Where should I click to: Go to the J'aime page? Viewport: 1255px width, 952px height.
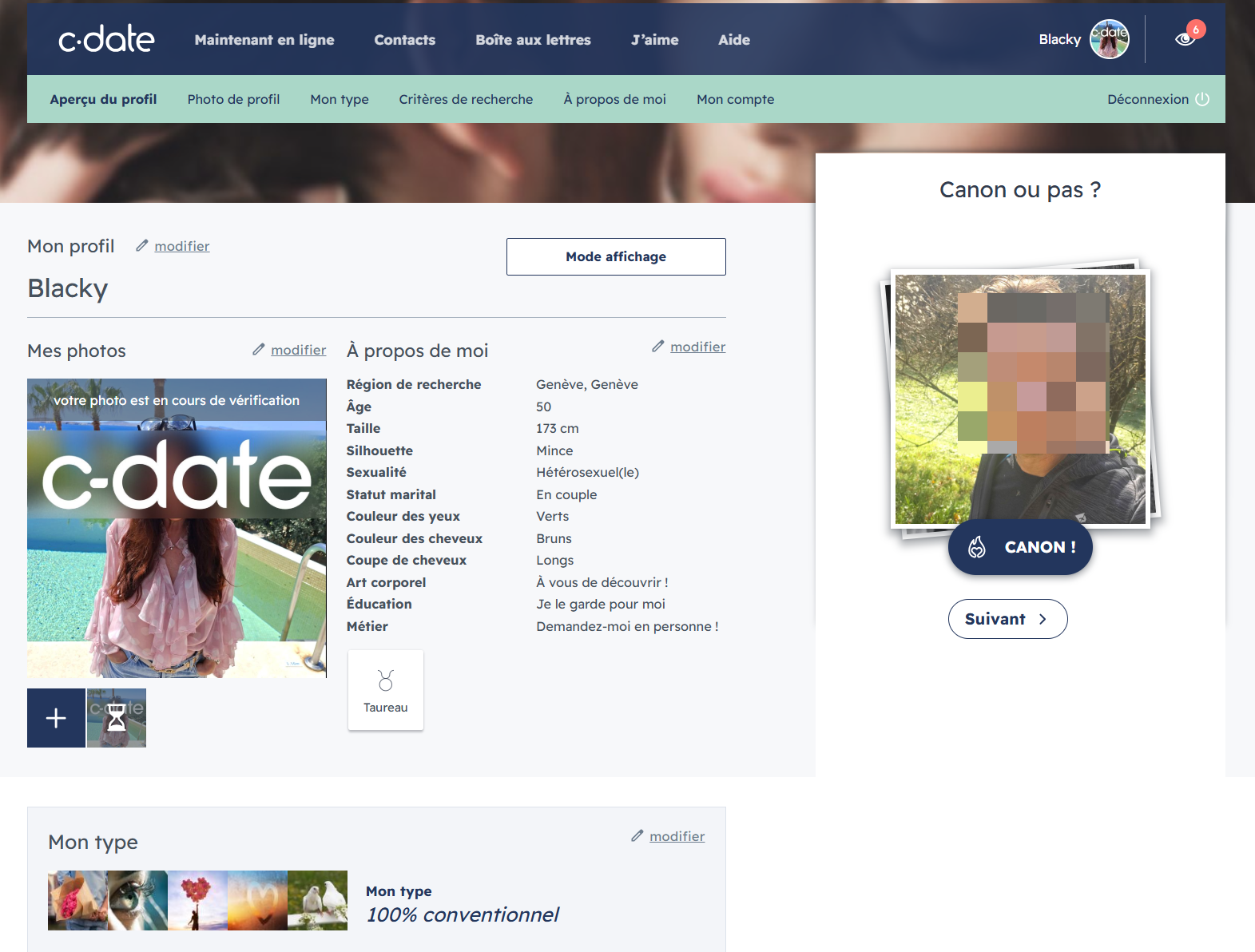[655, 39]
